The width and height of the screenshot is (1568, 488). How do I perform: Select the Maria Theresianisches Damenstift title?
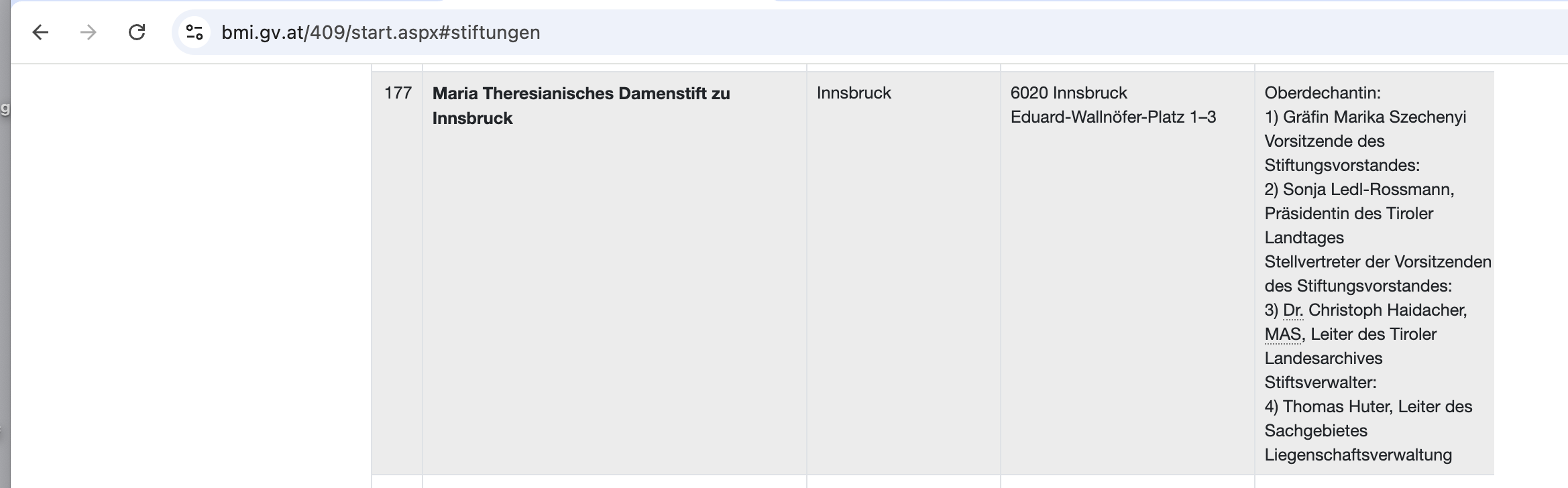(581, 106)
